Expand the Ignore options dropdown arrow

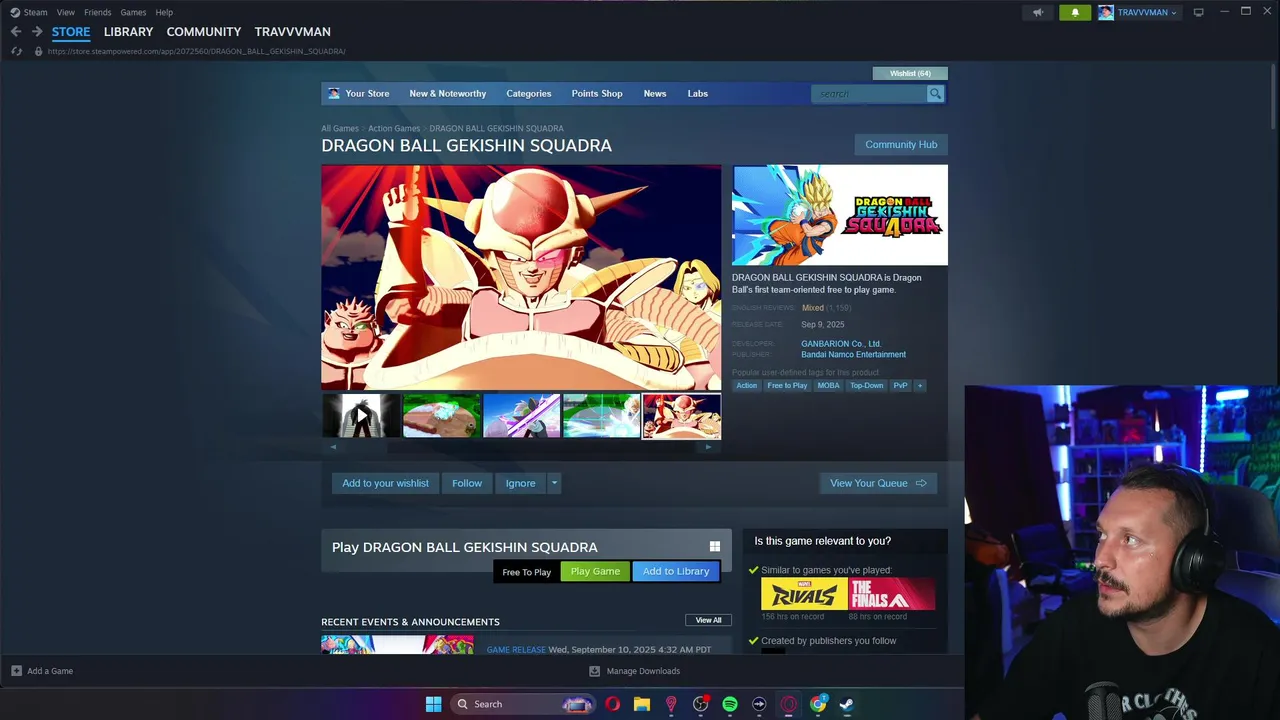click(554, 483)
